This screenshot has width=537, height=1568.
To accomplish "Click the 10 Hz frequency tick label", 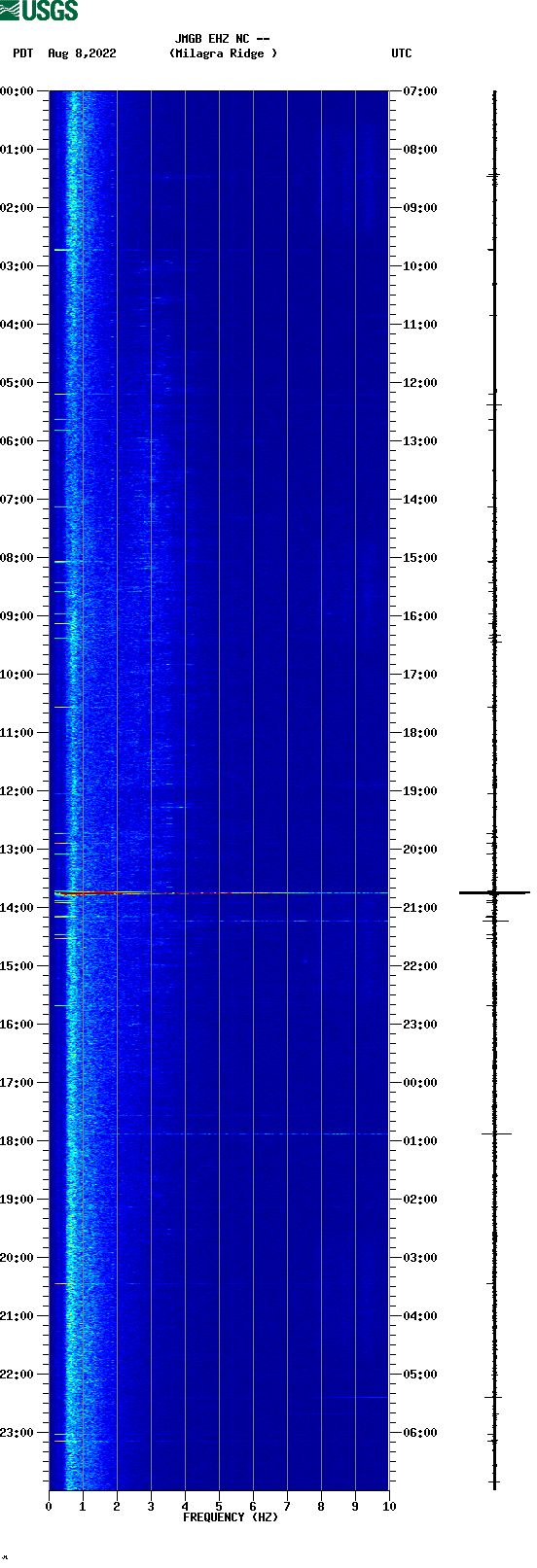I will click(x=389, y=1507).
